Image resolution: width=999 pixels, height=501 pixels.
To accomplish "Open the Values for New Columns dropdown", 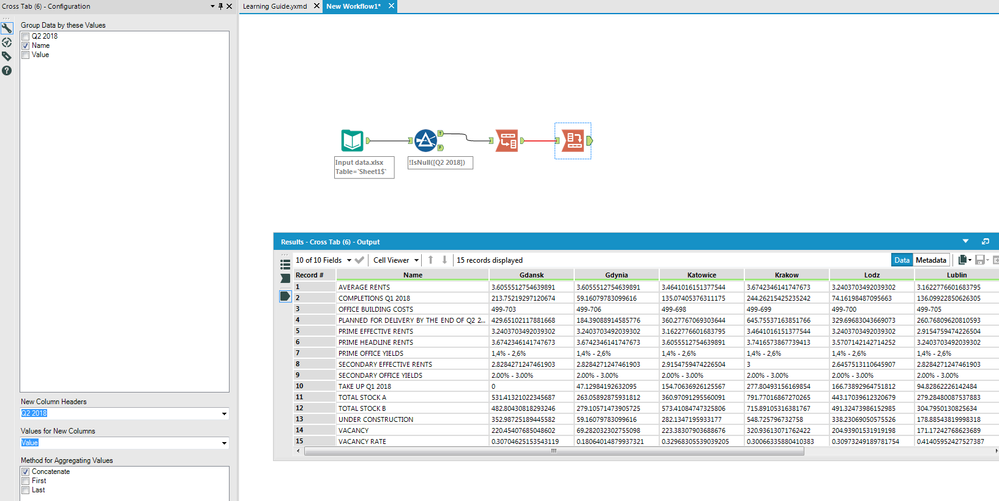I will coord(224,443).
